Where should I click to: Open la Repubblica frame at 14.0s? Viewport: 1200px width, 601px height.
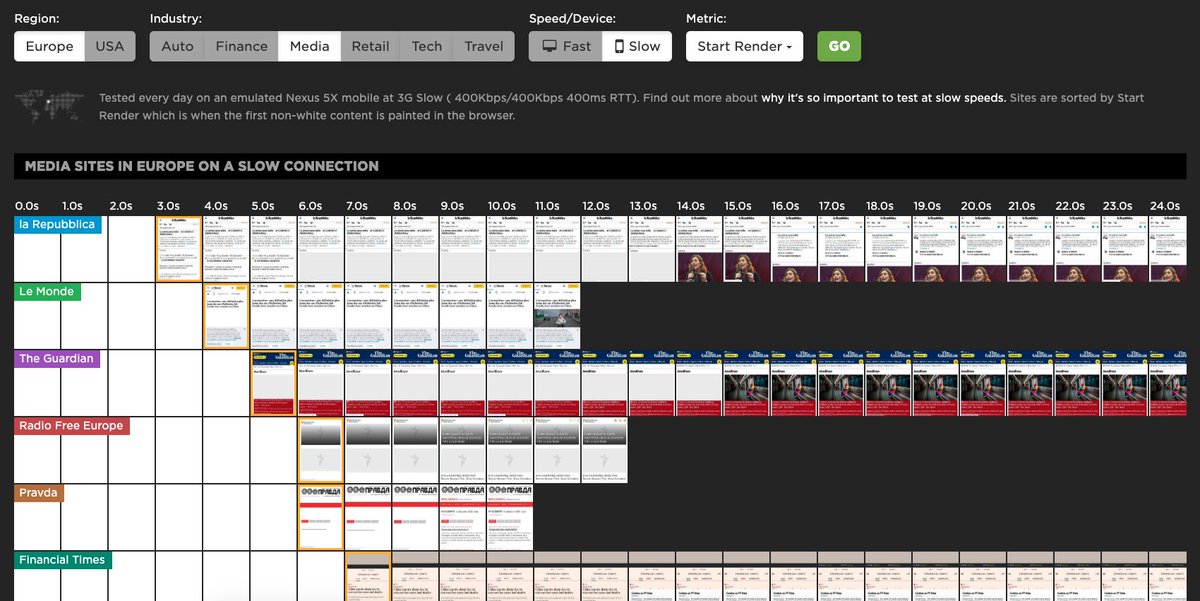[x=699, y=249]
